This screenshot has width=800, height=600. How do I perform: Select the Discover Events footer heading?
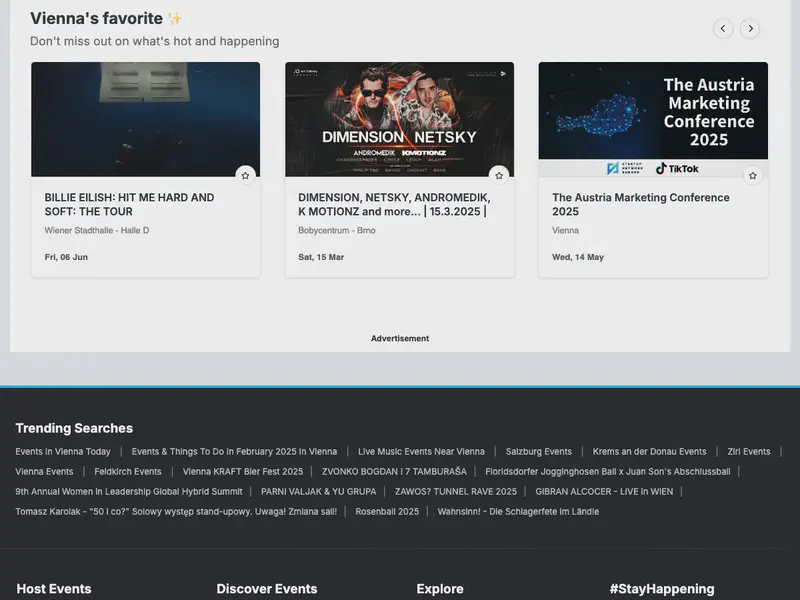tap(267, 589)
